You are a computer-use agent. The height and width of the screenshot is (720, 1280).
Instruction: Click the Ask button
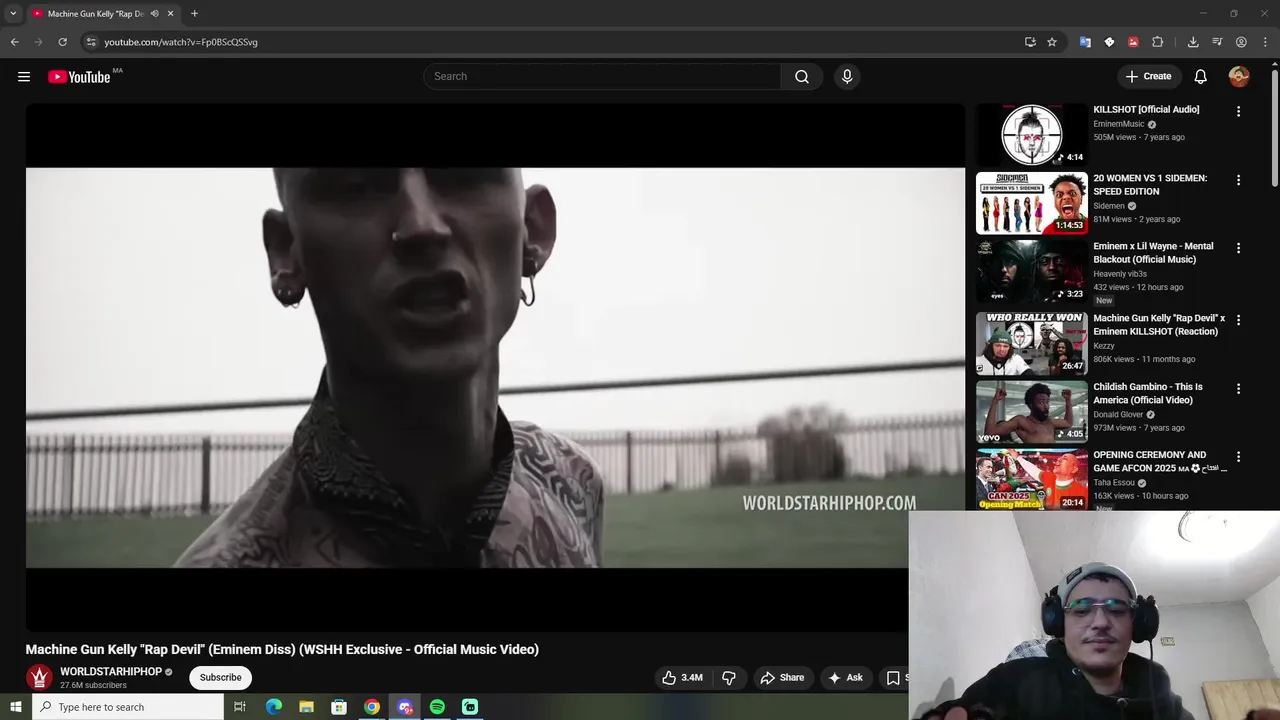point(846,678)
